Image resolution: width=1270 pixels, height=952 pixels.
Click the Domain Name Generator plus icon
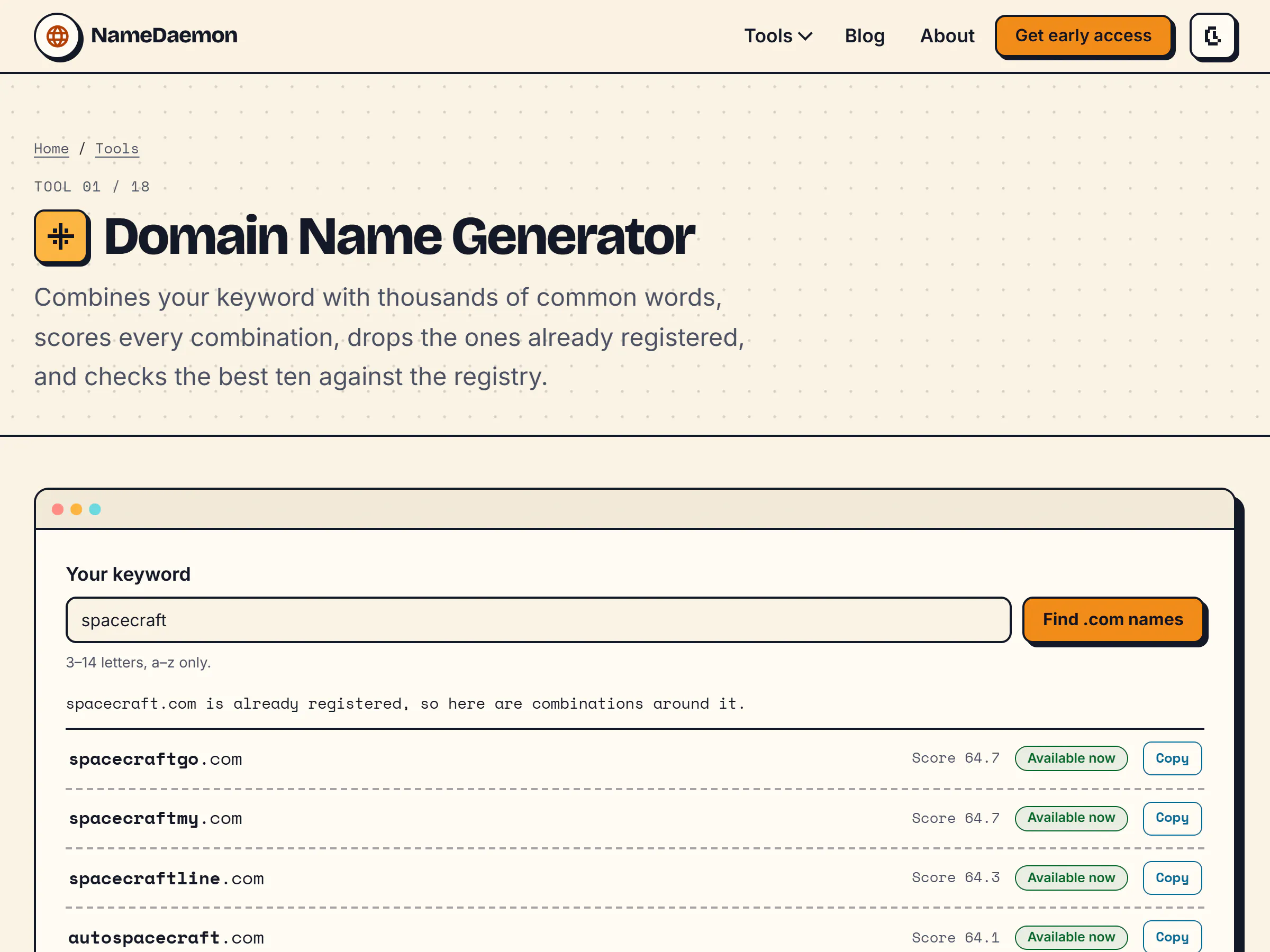coord(61,236)
